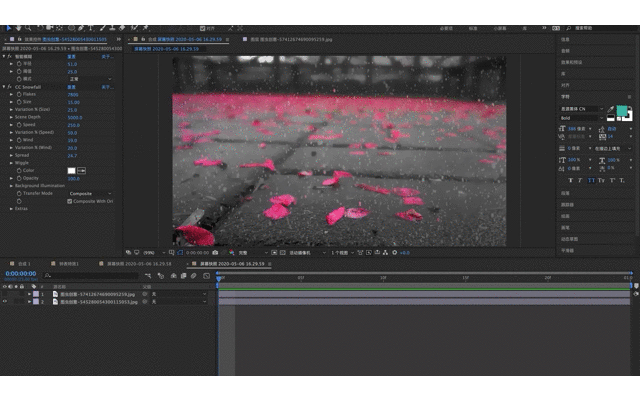The image size is (640, 400).
Task: Select the Eraser tool
Action: pyautogui.click(x=122, y=28)
